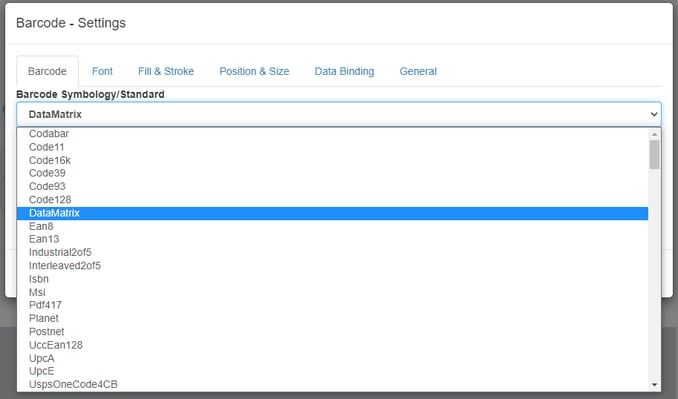Select Planet in the list
Viewport: 678px width, 399px height.
(x=332, y=319)
